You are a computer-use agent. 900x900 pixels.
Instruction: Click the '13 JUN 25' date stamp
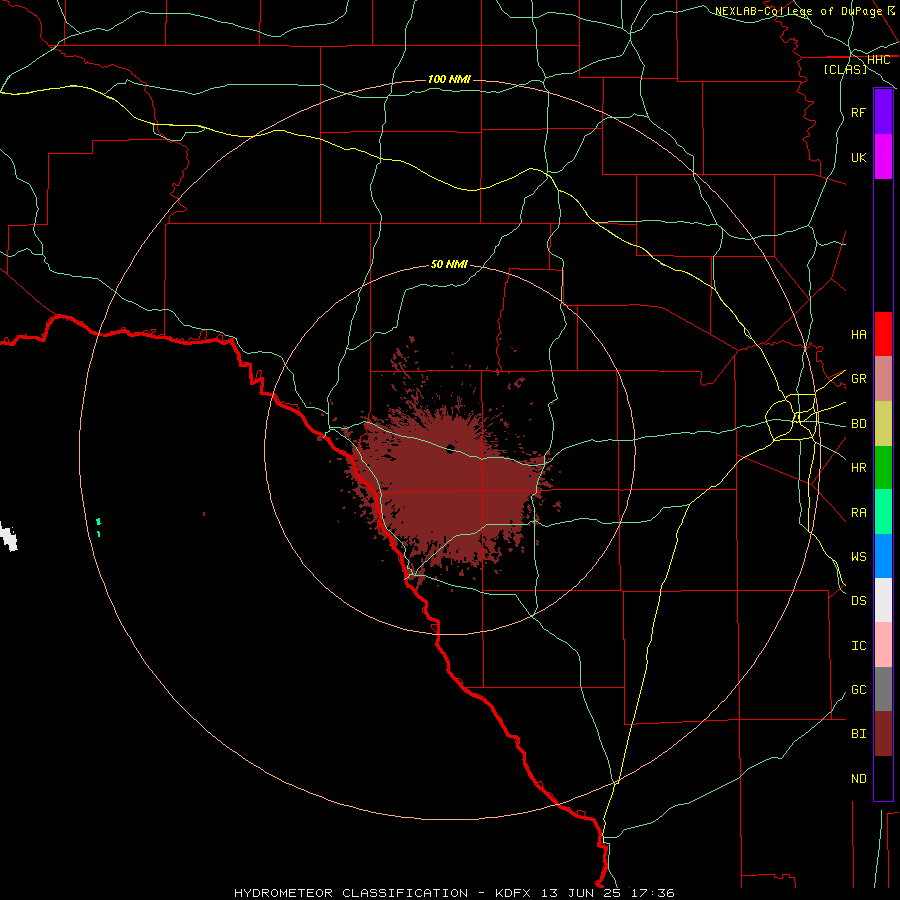pyautogui.click(x=581, y=893)
